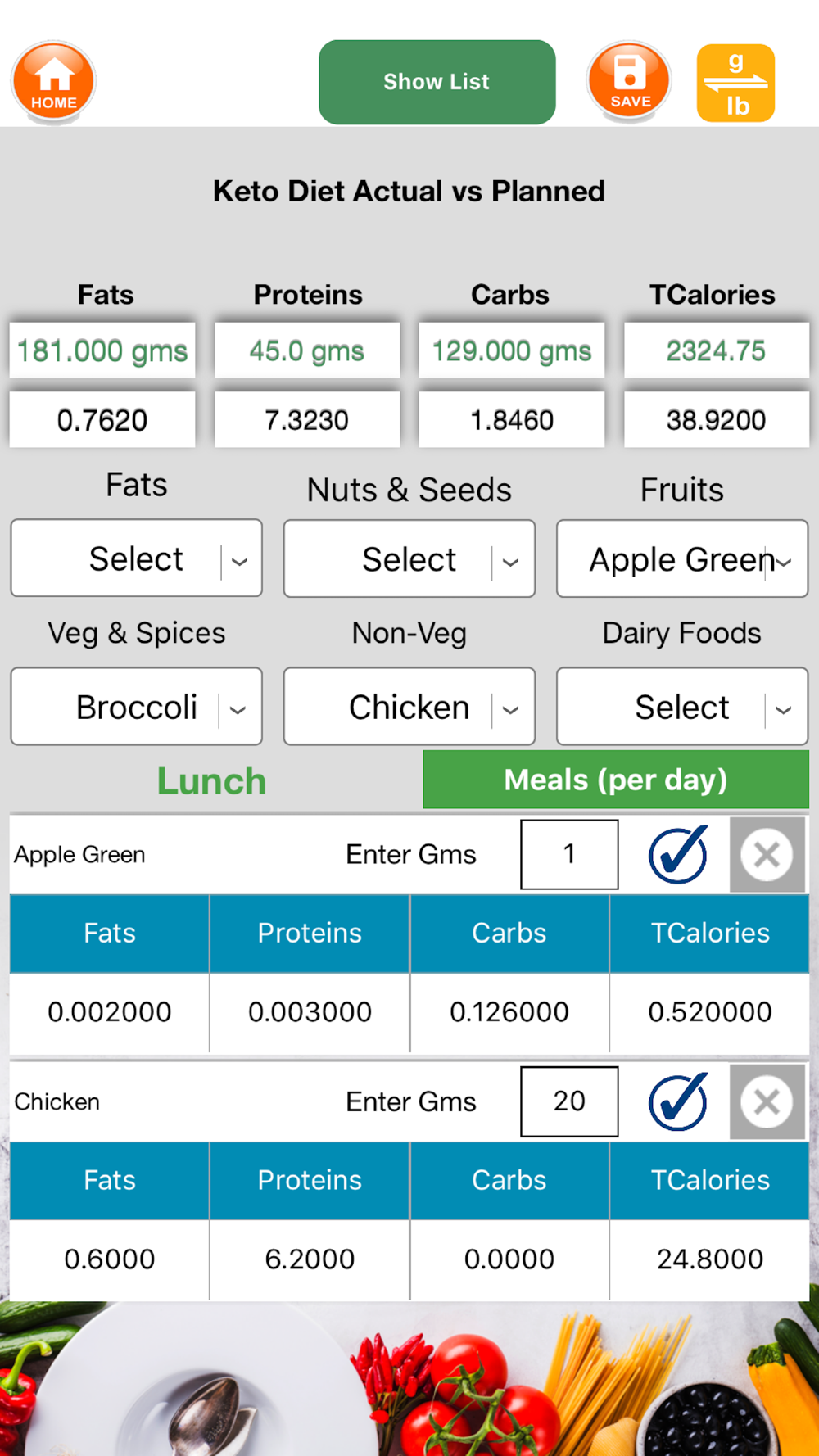Open the Fruits dropdown showing Apple Green
Viewport: 819px width, 1456px height.
click(682, 559)
